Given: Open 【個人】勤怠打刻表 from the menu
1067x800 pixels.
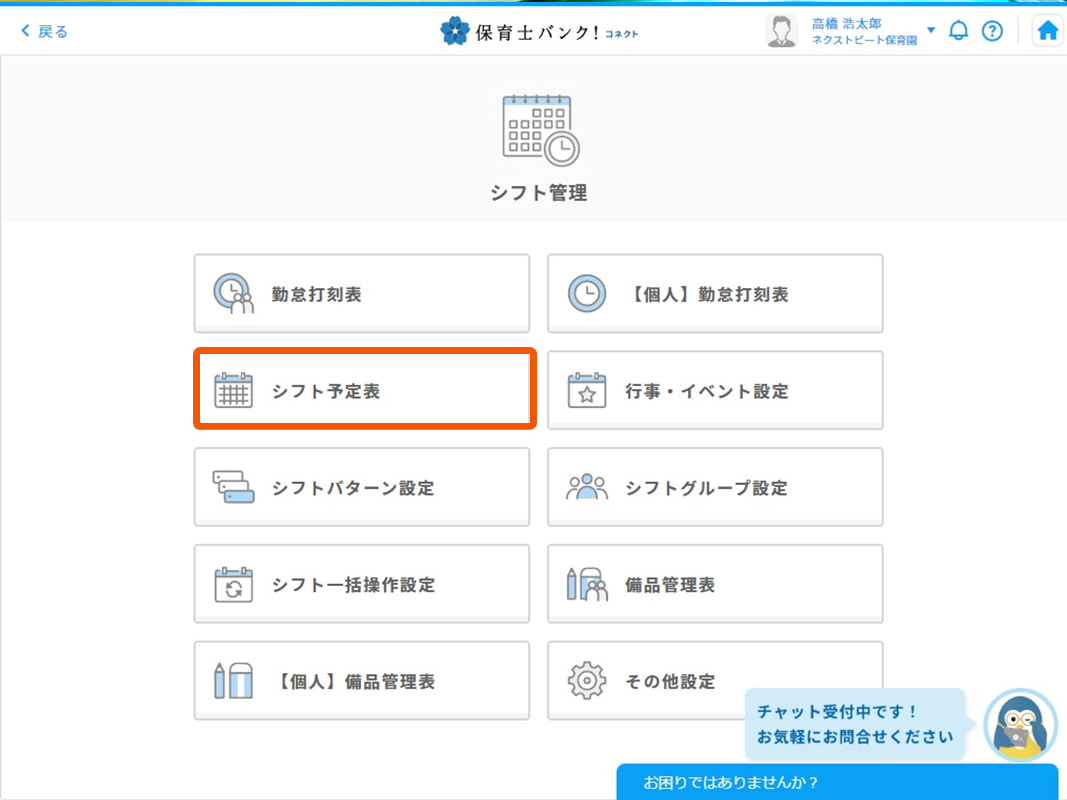Looking at the screenshot, I should tap(715, 293).
